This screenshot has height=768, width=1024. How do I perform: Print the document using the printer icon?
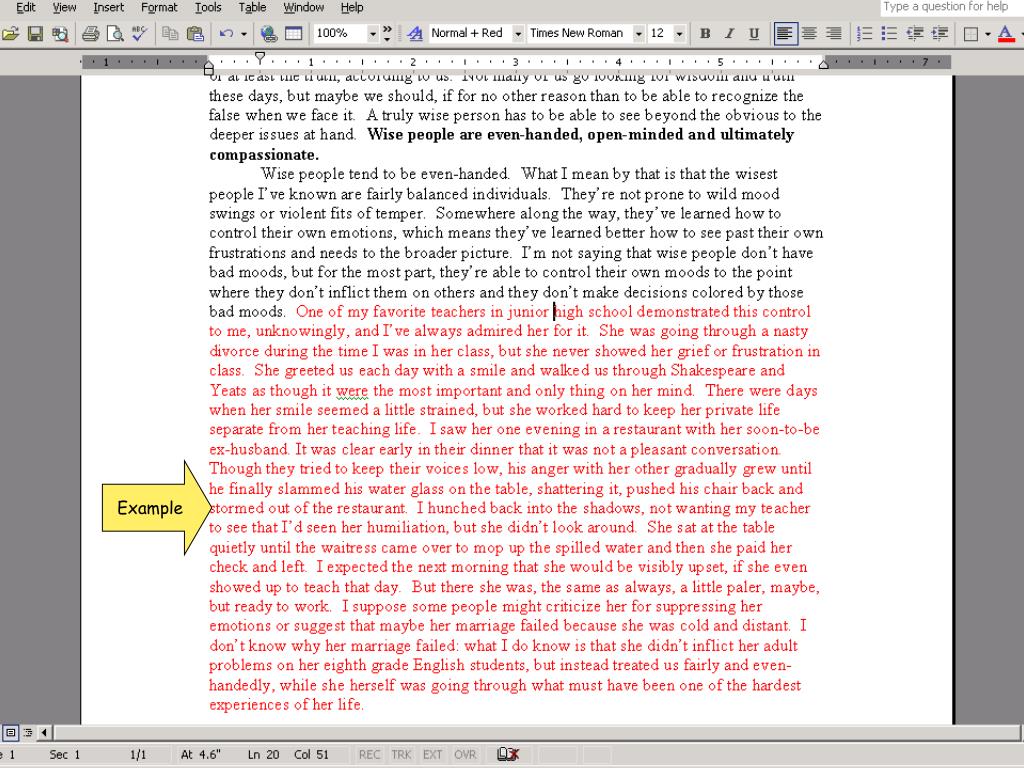[91, 33]
